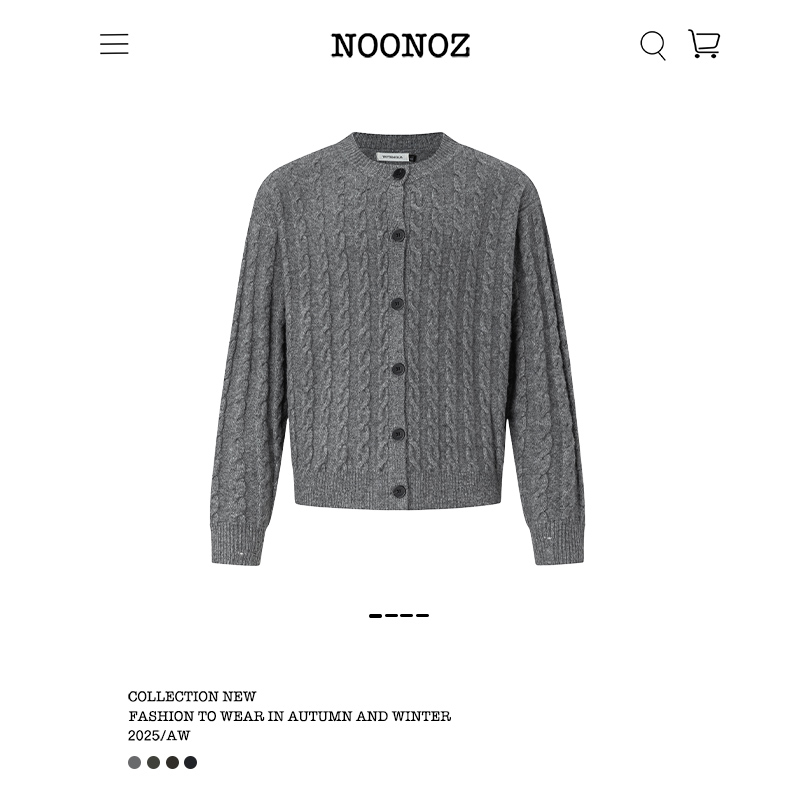
Task: Open the shopping cart
Action: click(704, 43)
